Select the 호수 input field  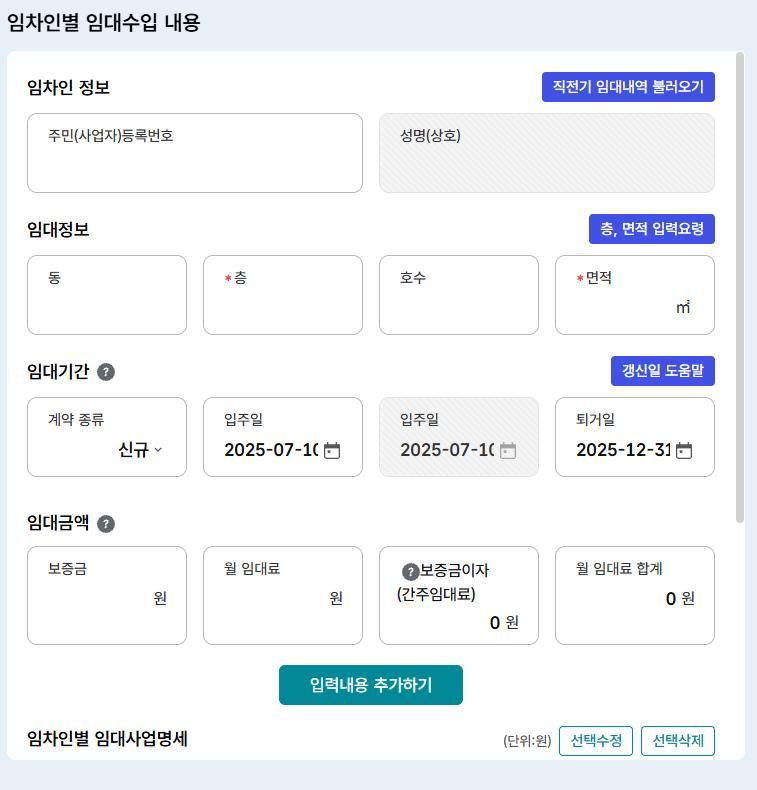pyautogui.click(x=459, y=307)
